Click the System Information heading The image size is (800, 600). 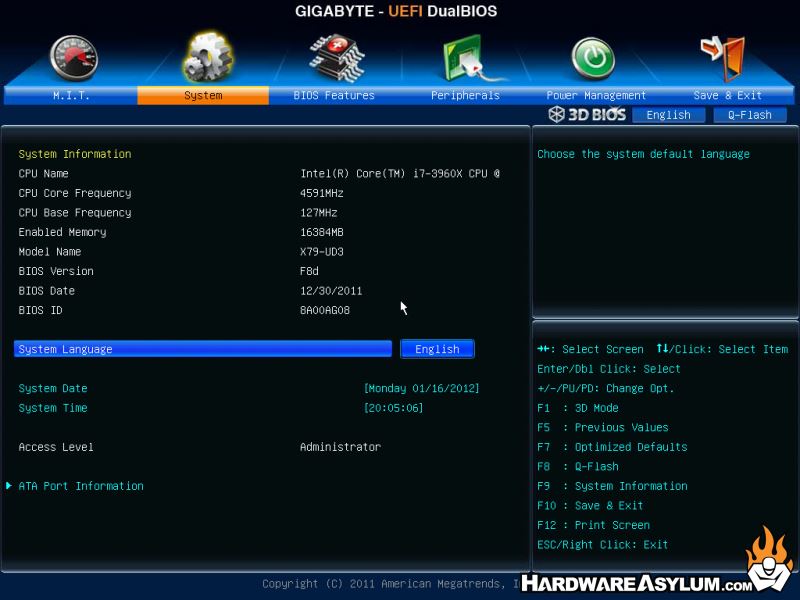point(74,154)
